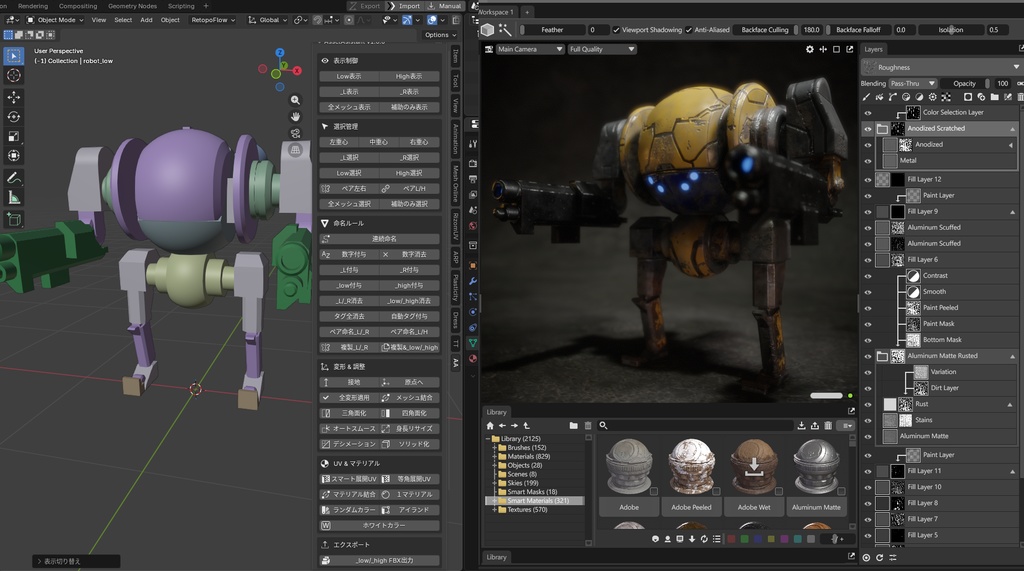Toggle the Viewport Shadowing checkbox
This screenshot has width=1024, height=571.
point(616,29)
